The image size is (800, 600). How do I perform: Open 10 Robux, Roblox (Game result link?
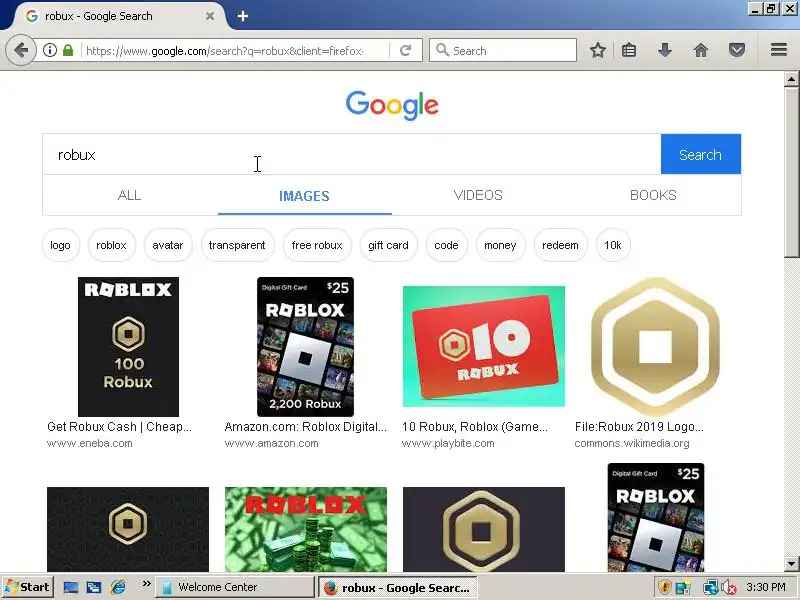click(x=474, y=427)
